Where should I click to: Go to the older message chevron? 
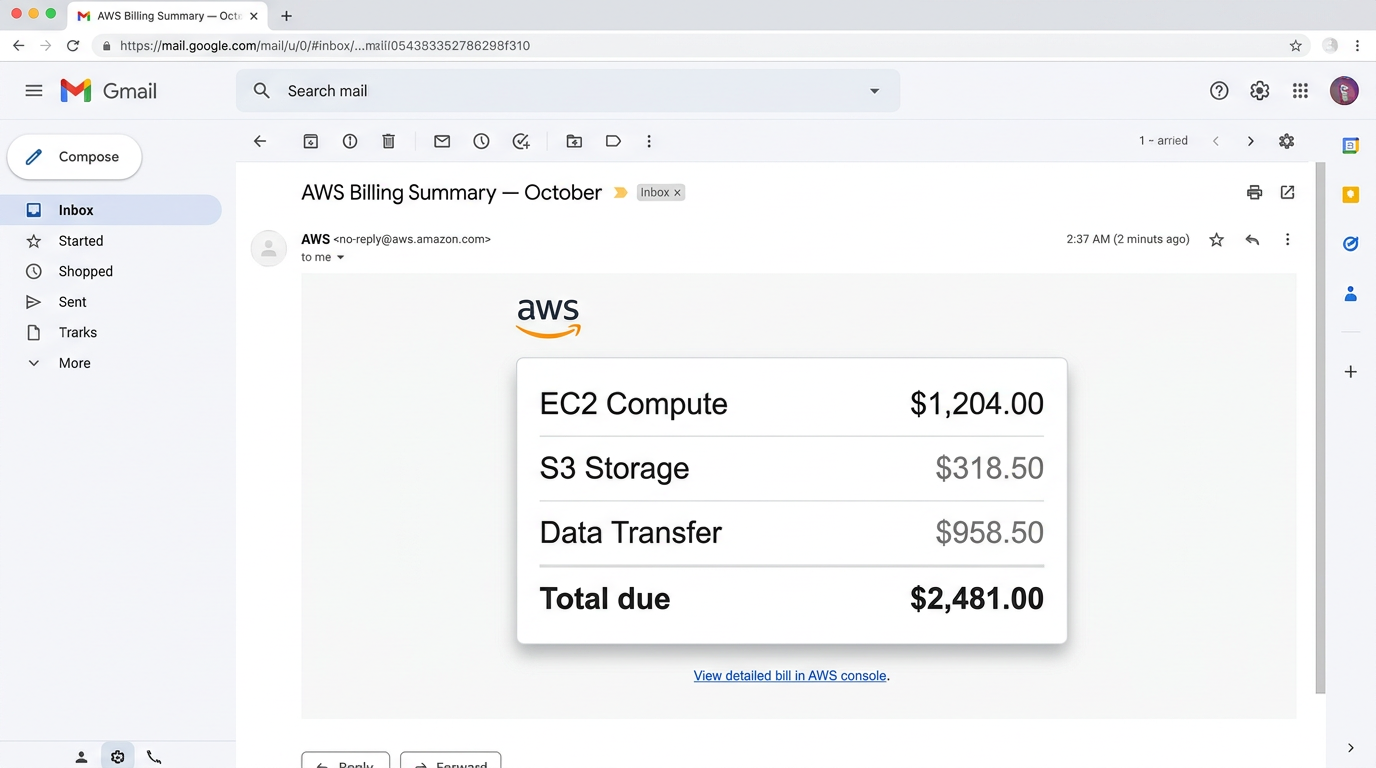pyautogui.click(x=1250, y=141)
